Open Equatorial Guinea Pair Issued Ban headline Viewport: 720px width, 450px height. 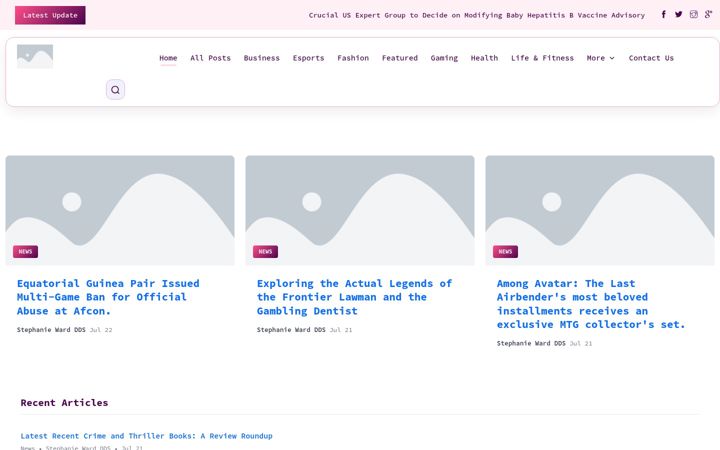coord(108,297)
